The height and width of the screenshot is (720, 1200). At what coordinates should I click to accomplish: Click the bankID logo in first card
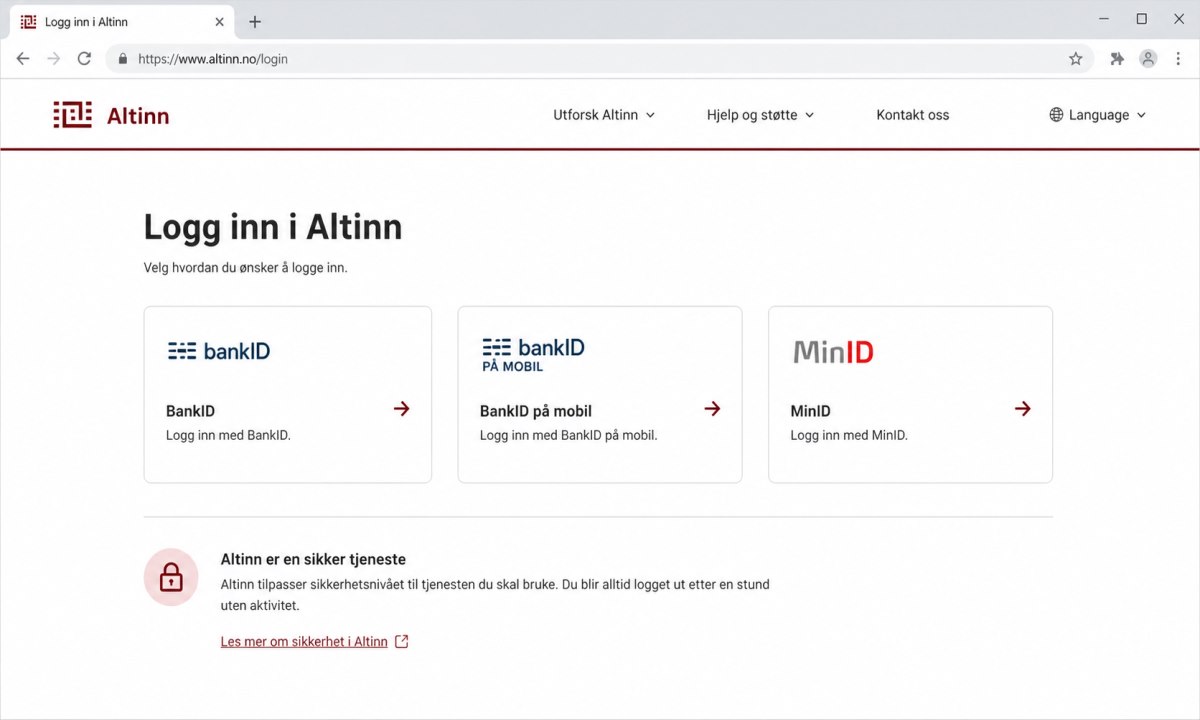coord(219,351)
